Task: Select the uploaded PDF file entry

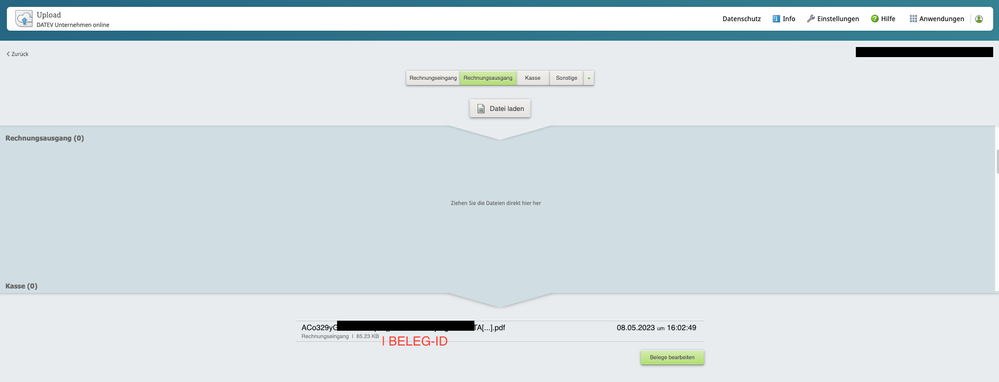Action: pyautogui.click(x=500, y=331)
